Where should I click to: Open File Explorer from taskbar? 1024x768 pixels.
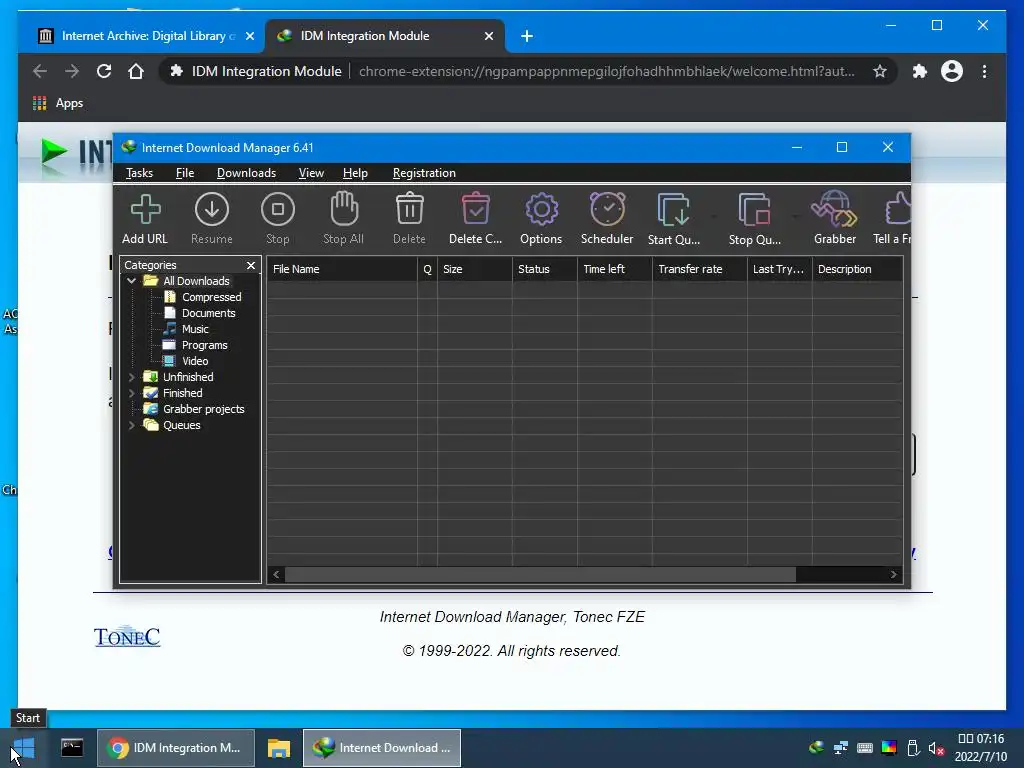point(279,748)
